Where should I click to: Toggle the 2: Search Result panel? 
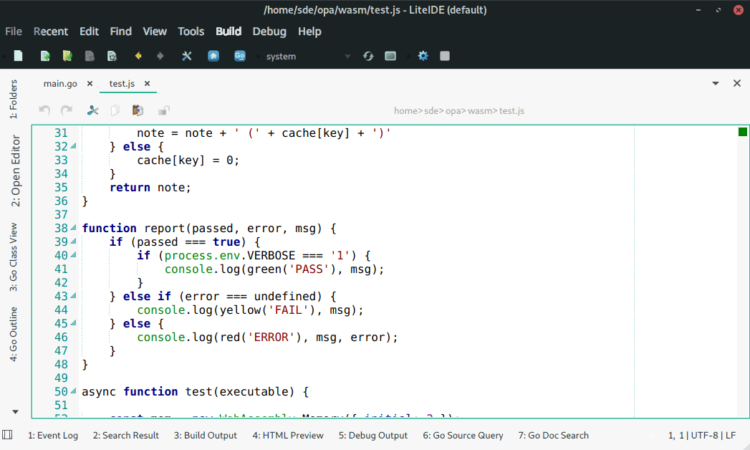(126, 436)
